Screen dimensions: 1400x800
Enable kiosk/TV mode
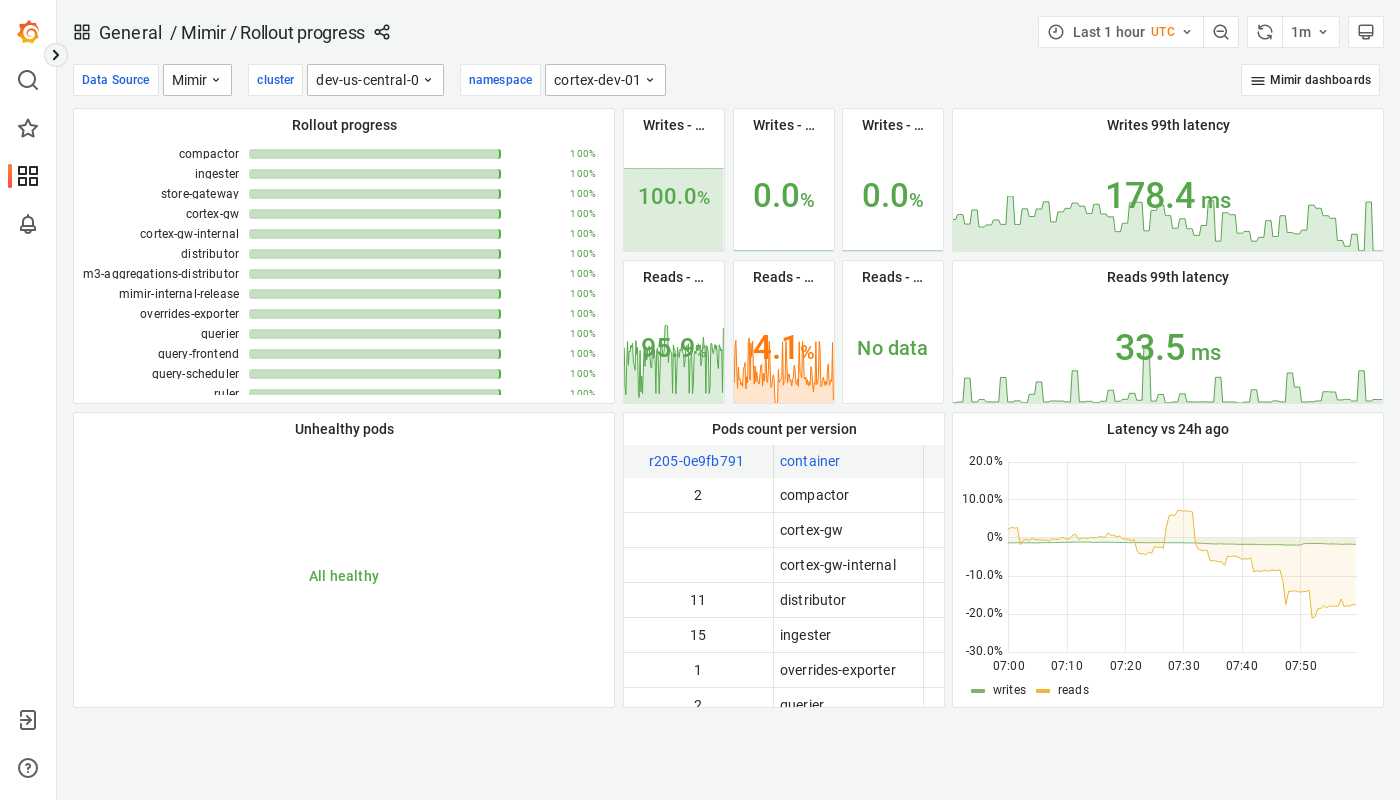(1365, 31)
